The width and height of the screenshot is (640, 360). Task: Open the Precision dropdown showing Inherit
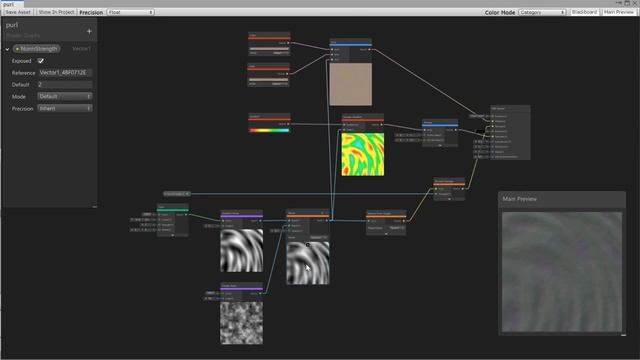(65, 108)
